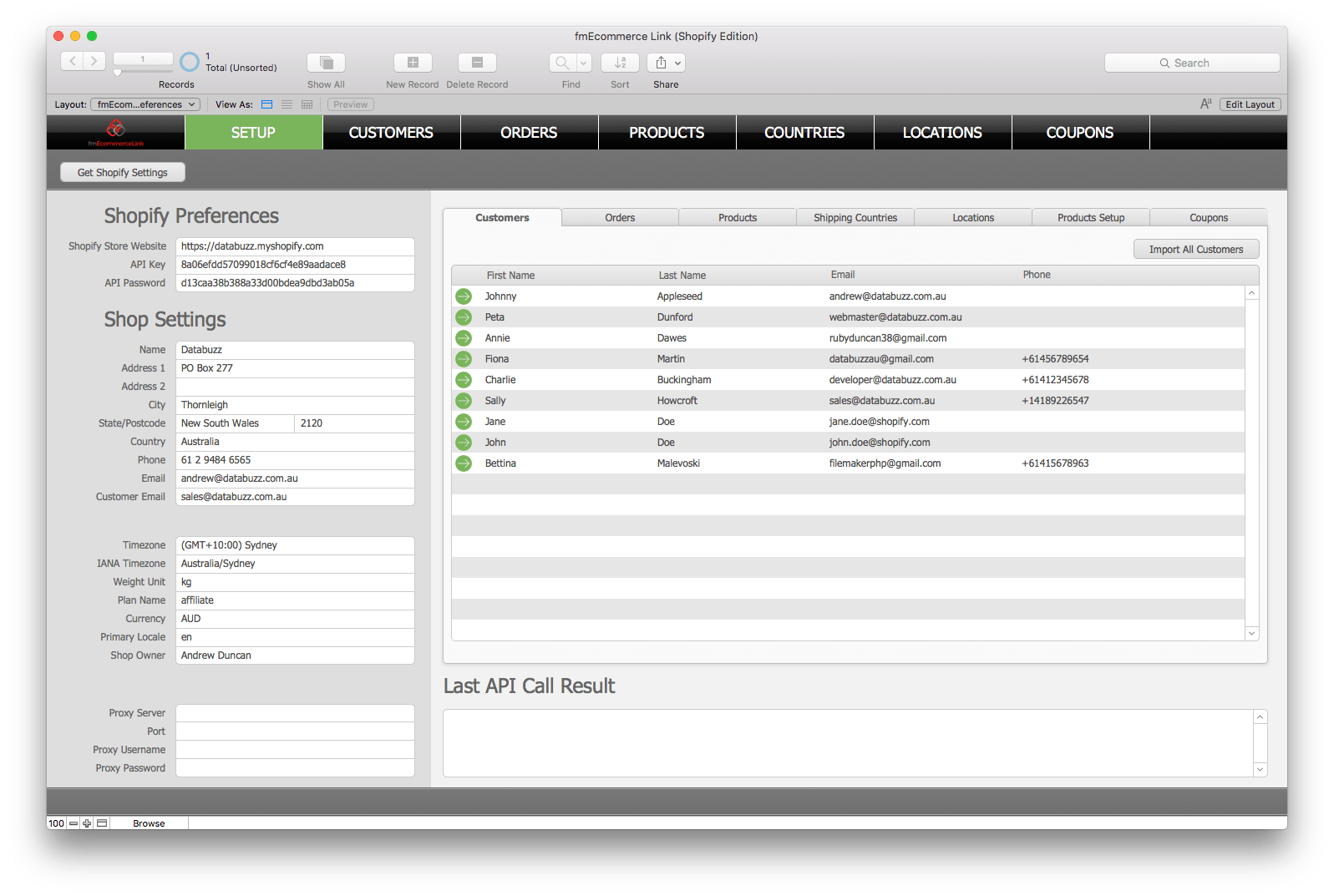Image resolution: width=1334 pixels, height=896 pixels.
Task: Switch to the Locations tab
Action: point(973,218)
